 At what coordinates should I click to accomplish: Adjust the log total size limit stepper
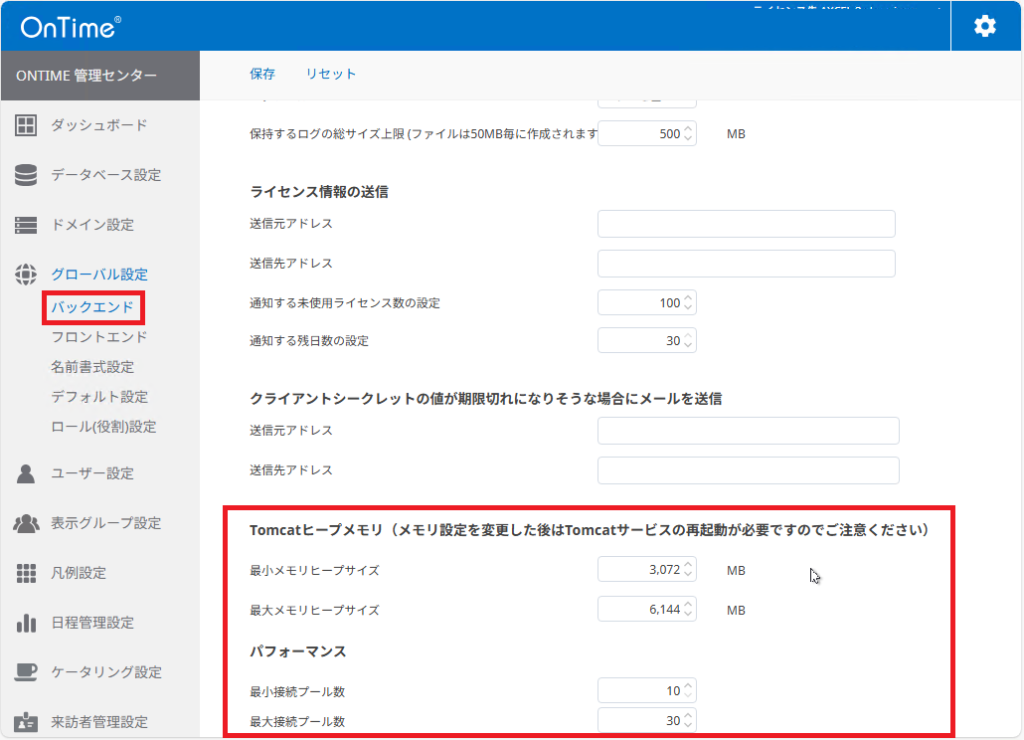(x=688, y=134)
